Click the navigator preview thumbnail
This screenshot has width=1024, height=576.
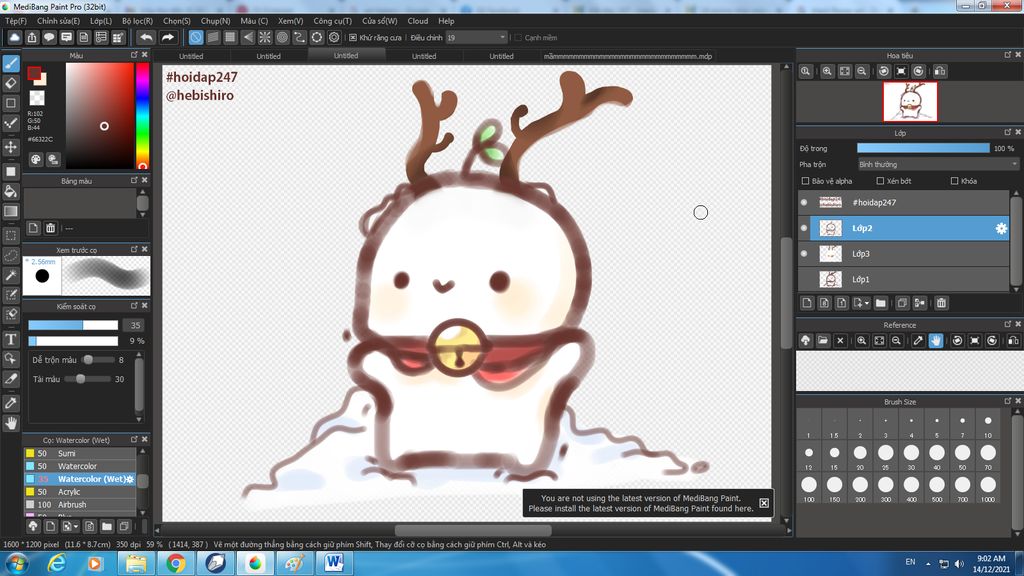[x=910, y=101]
